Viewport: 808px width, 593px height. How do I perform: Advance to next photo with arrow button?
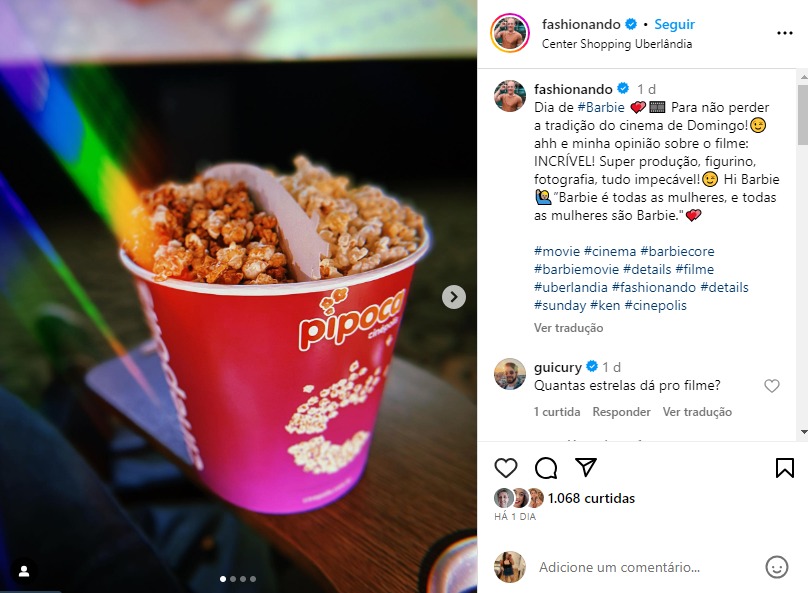click(x=453, y=297)
